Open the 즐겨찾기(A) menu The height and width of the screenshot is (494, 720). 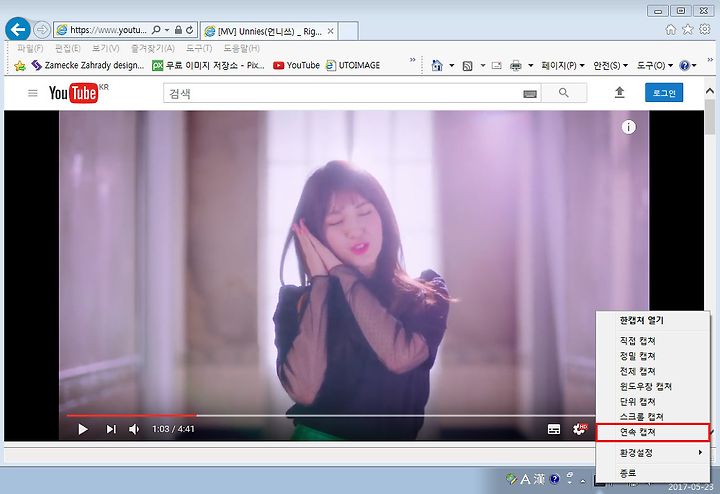[152, 48]
